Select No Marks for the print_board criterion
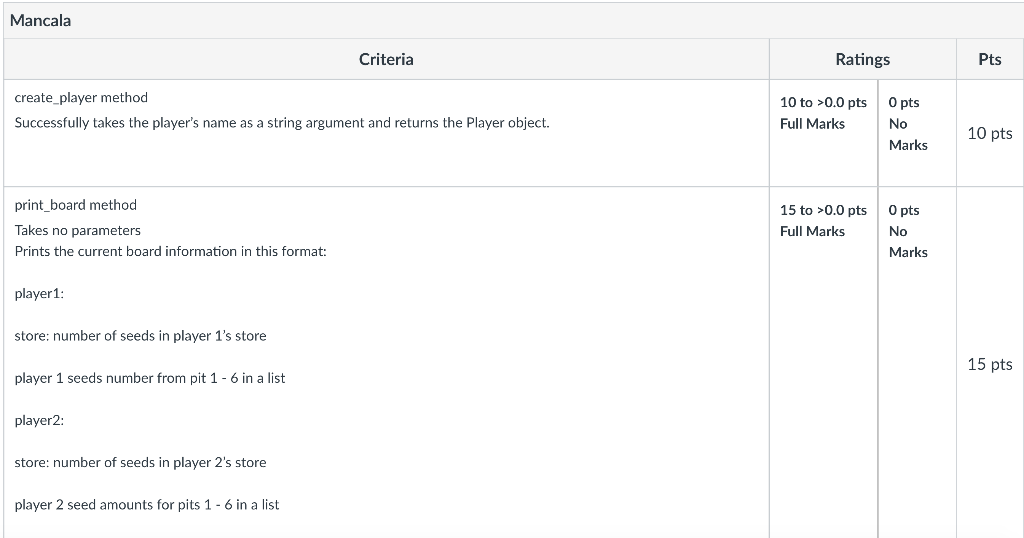The height and width of the screenshot is (538, 1024). point(907,231)
